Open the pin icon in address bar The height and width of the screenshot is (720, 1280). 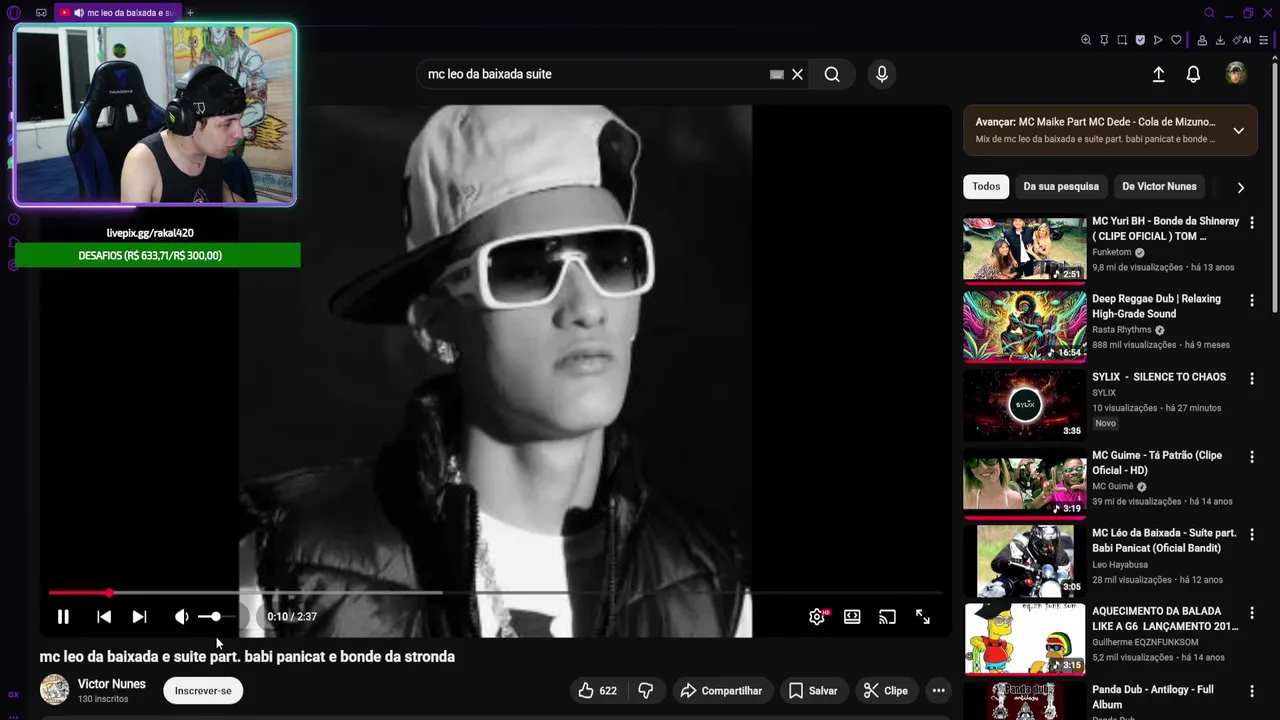(x=1104, y=41)
